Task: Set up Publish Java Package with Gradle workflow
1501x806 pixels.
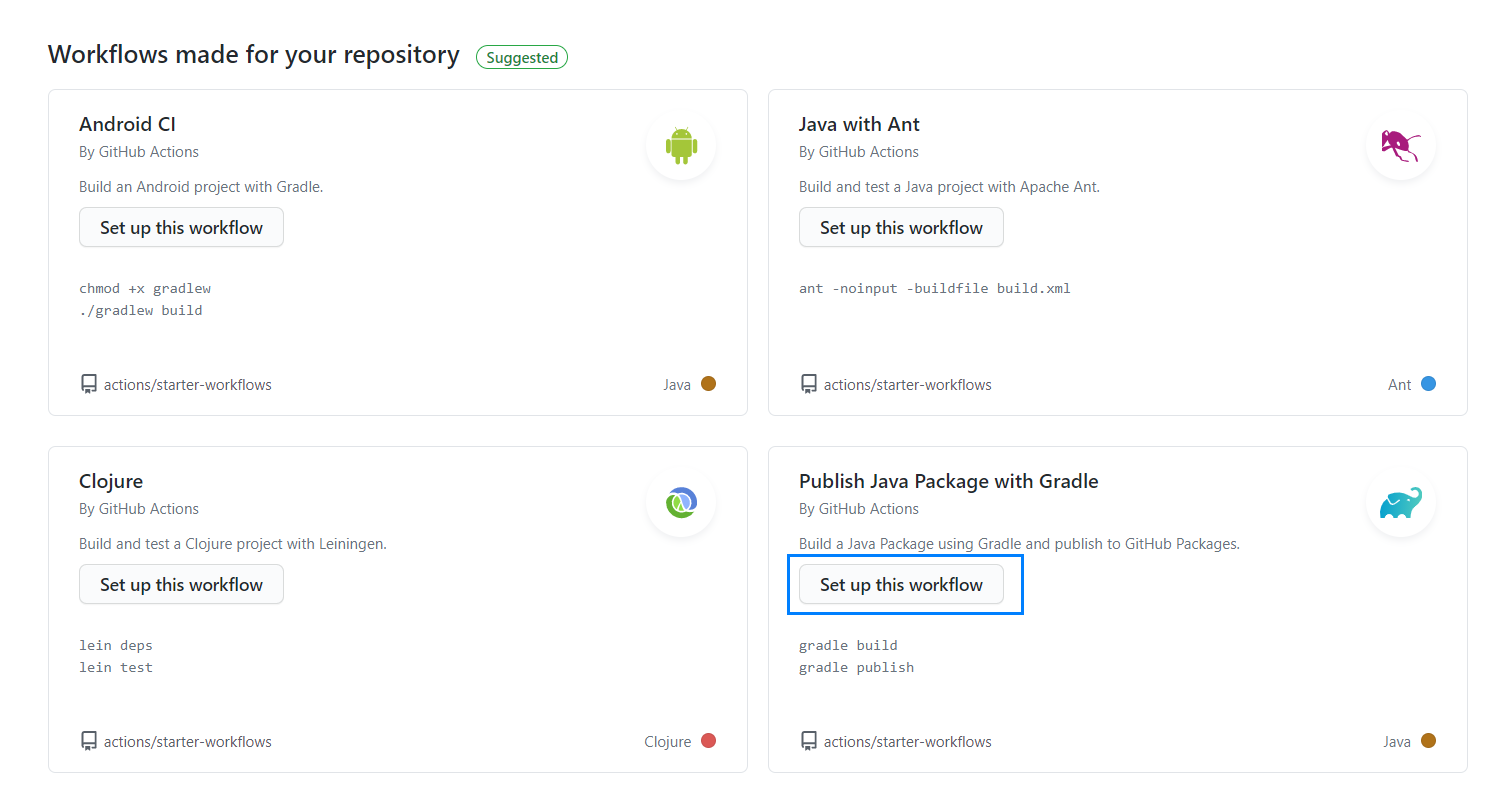Action: (x=901, y=584)
